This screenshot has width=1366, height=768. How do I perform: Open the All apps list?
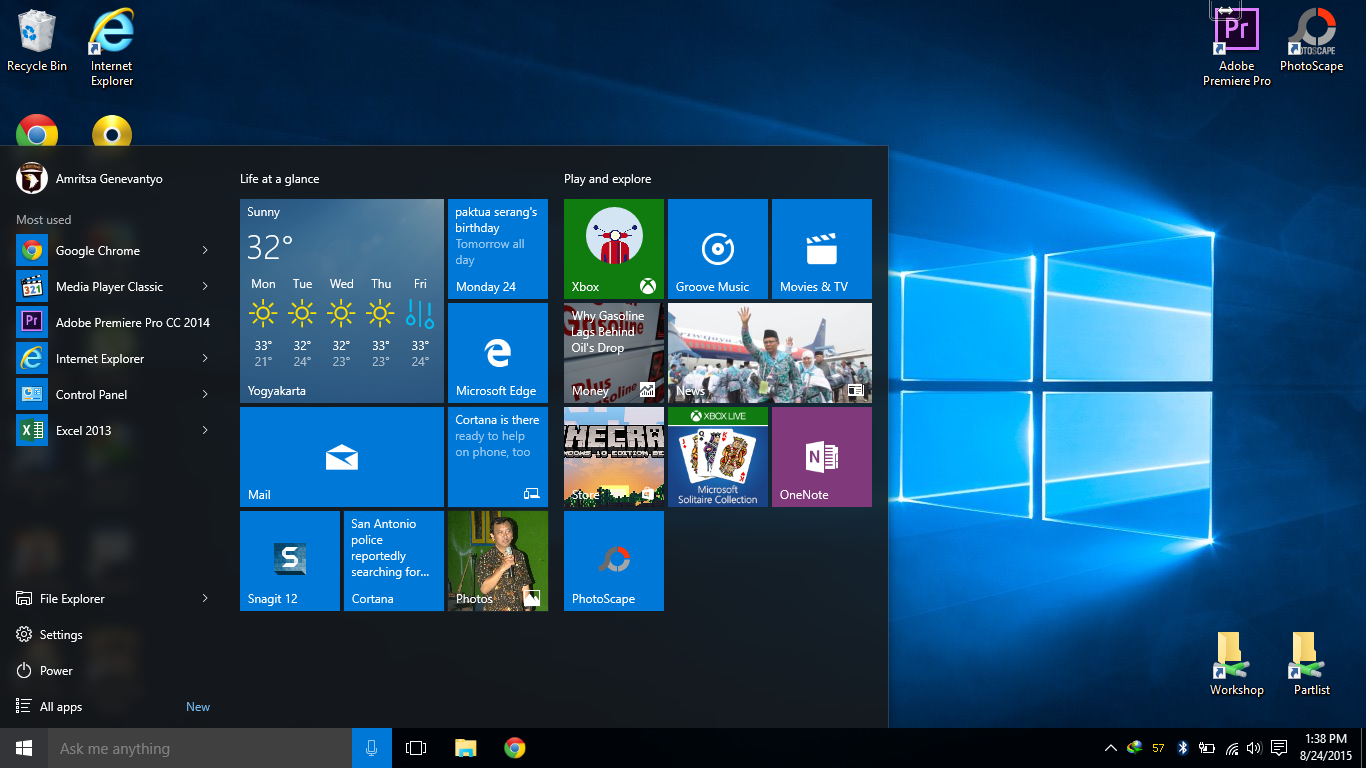pos(61,706)
